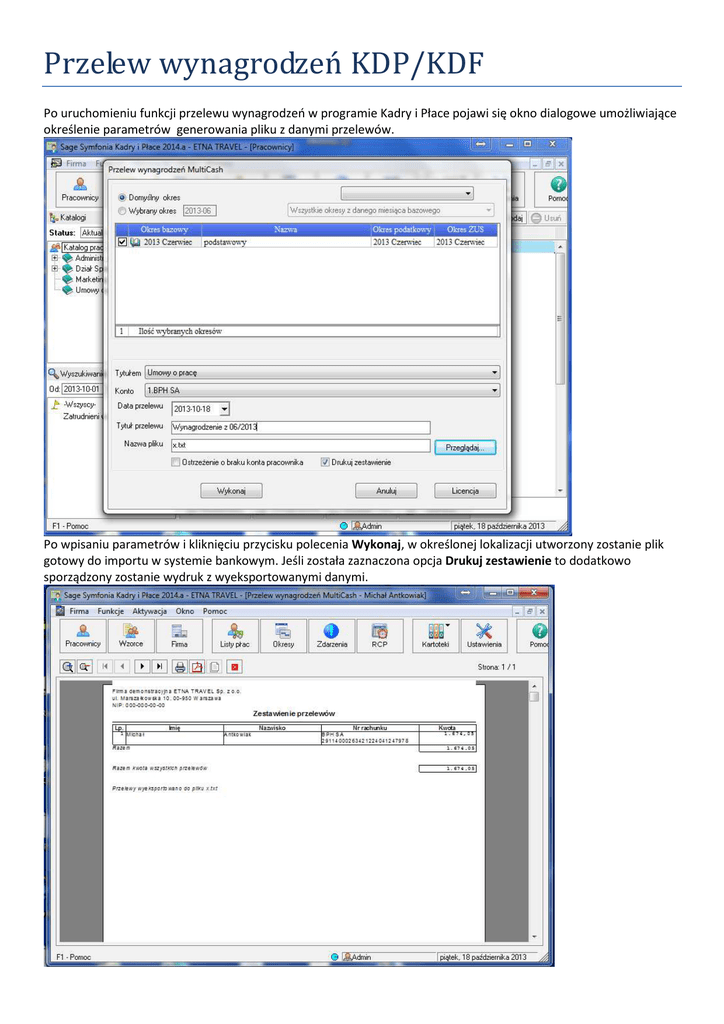Open the Data przelewu date picker
Image resolution: width=724 pixels, height=1024 pixels.
(x=224, y=409)
